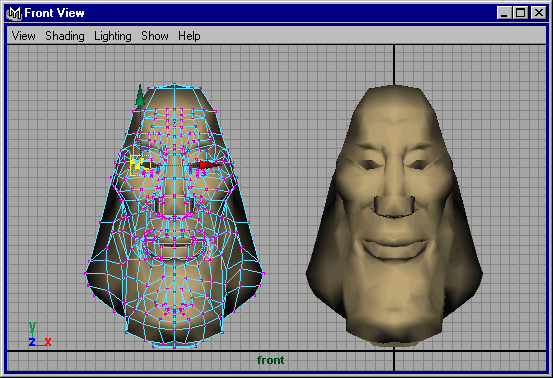Click the 'front' camera label
This screenshot has height=378, width=553.
coord(271,360)
